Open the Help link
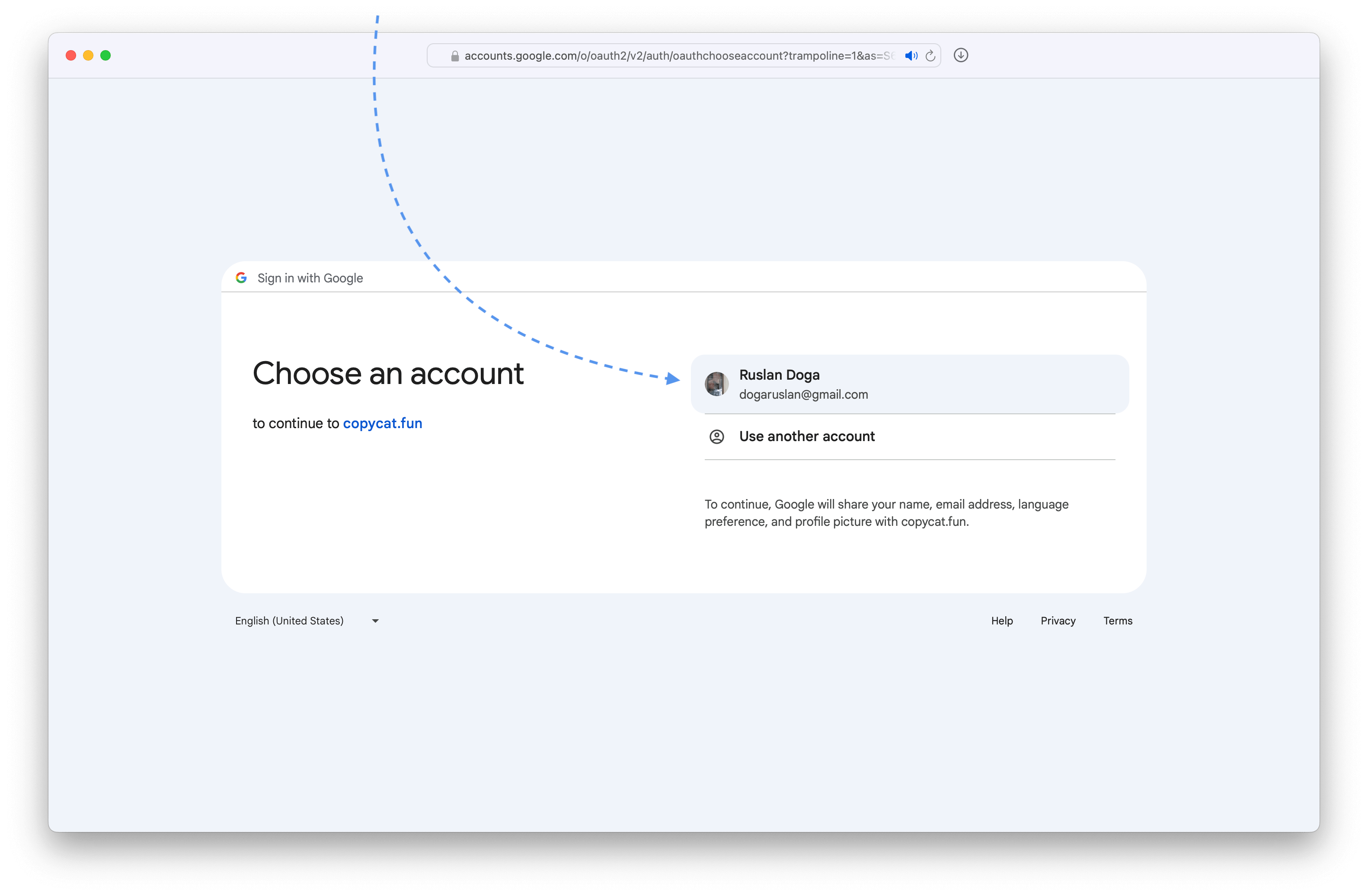 [x=1001, y=621]
